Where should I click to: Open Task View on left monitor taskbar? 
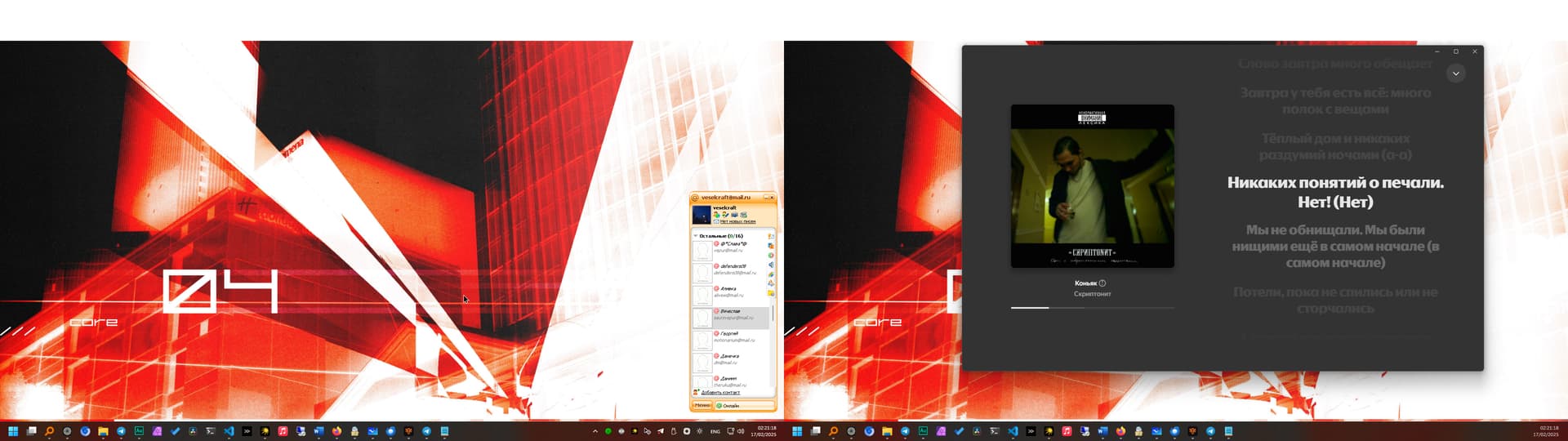(x=31, y=431)
